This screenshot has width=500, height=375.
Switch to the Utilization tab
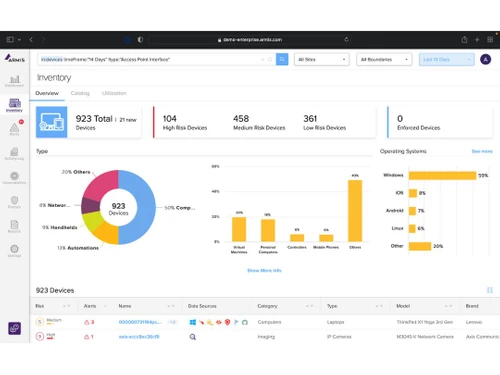click(x=114, y=93)
